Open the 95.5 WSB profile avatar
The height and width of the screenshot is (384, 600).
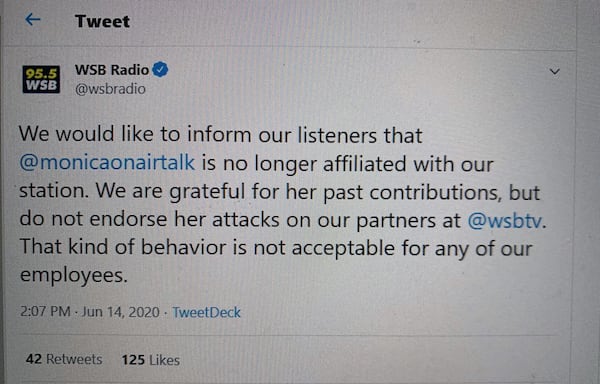point(41,79)
